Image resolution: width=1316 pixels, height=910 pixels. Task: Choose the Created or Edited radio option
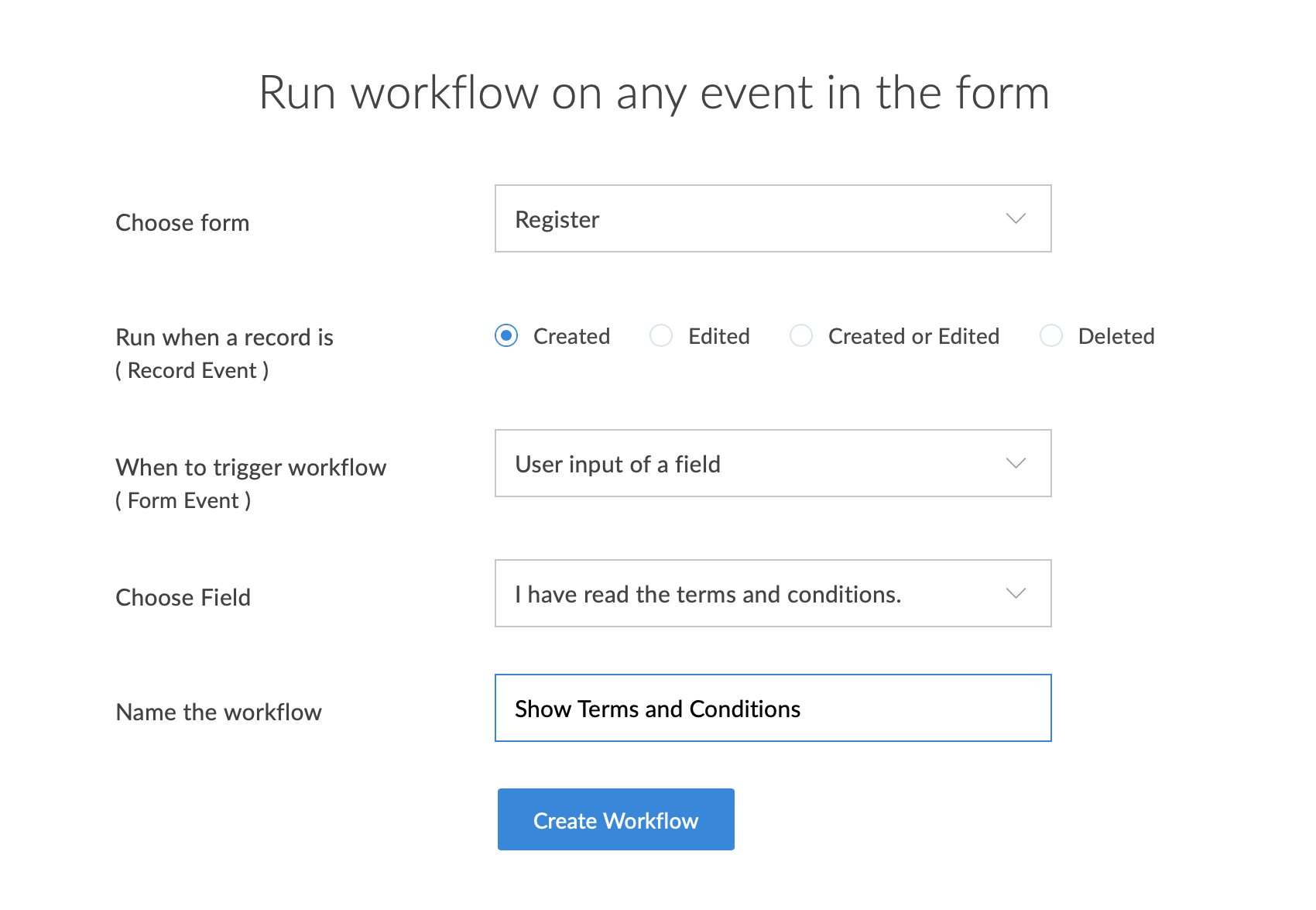click(801, 336)
